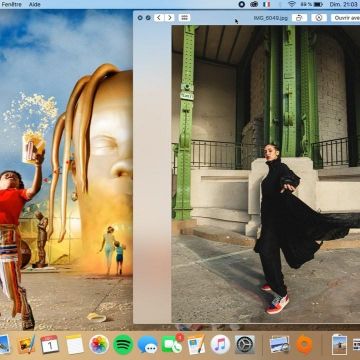Show the previous image in Quick Look
The image size is (360, 360).
pyautogui.click(x=159, y=18)
